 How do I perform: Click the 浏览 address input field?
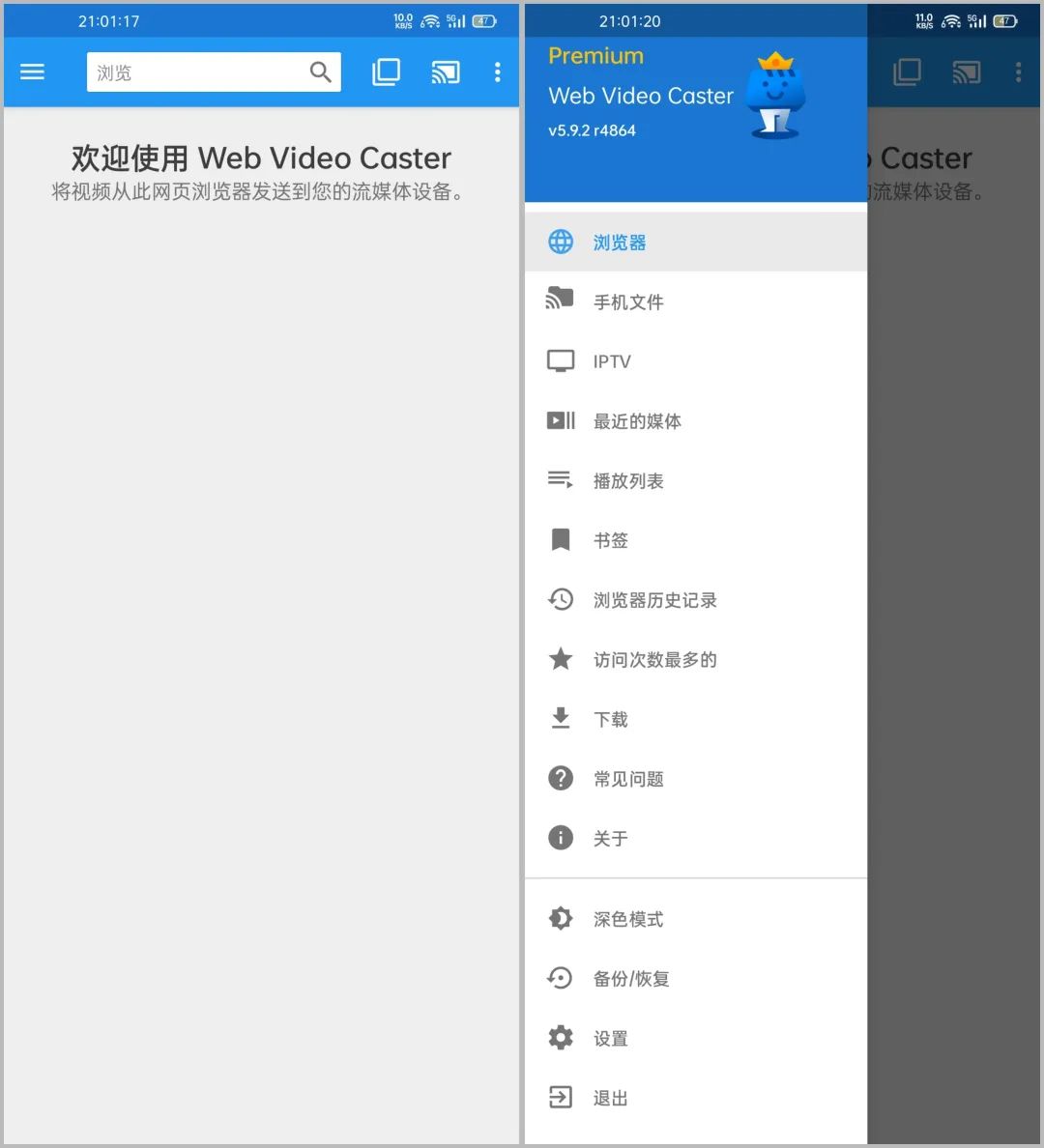(214, 72)
